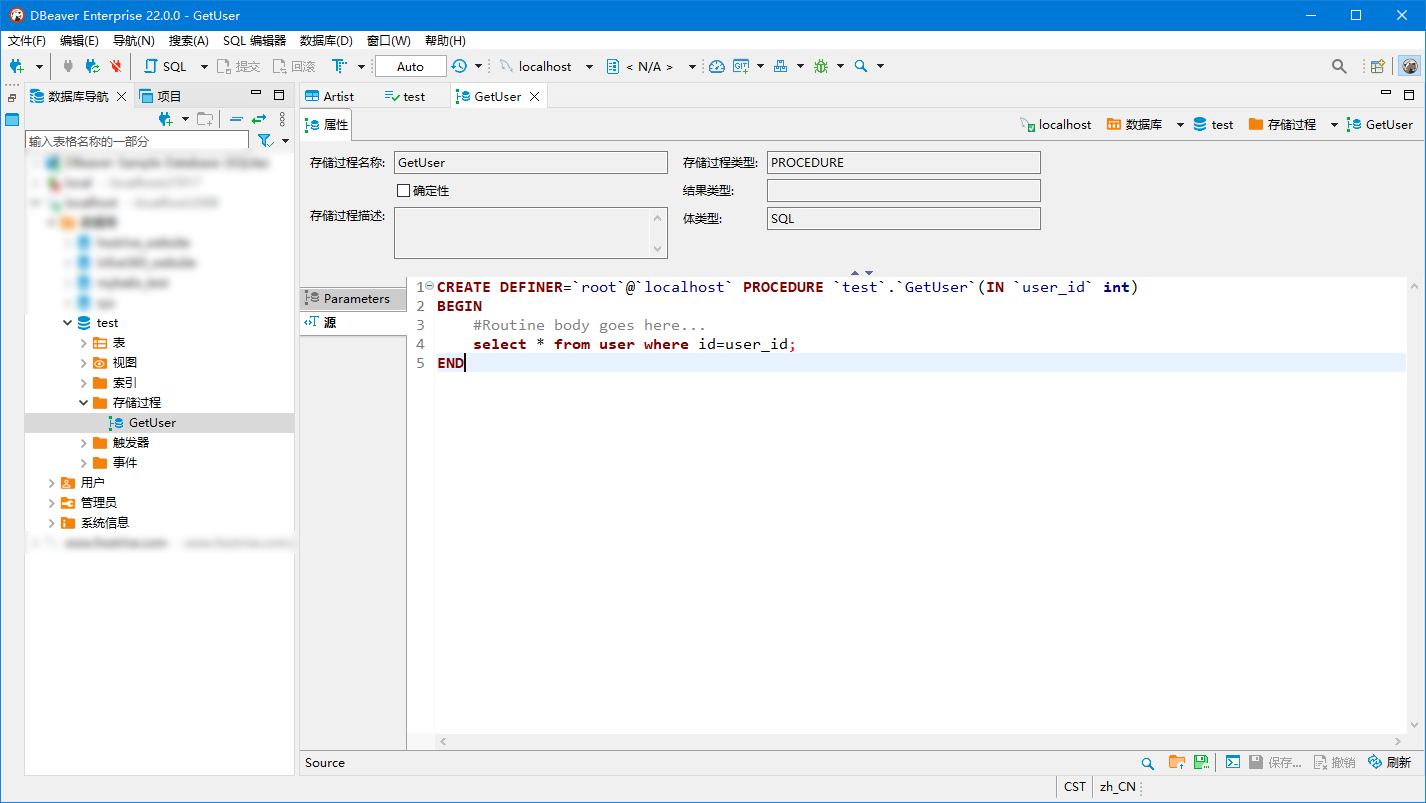Click the Connect plug icon in toolbar
Screen dimensions: 1426x803
click(x=68, y=66)
